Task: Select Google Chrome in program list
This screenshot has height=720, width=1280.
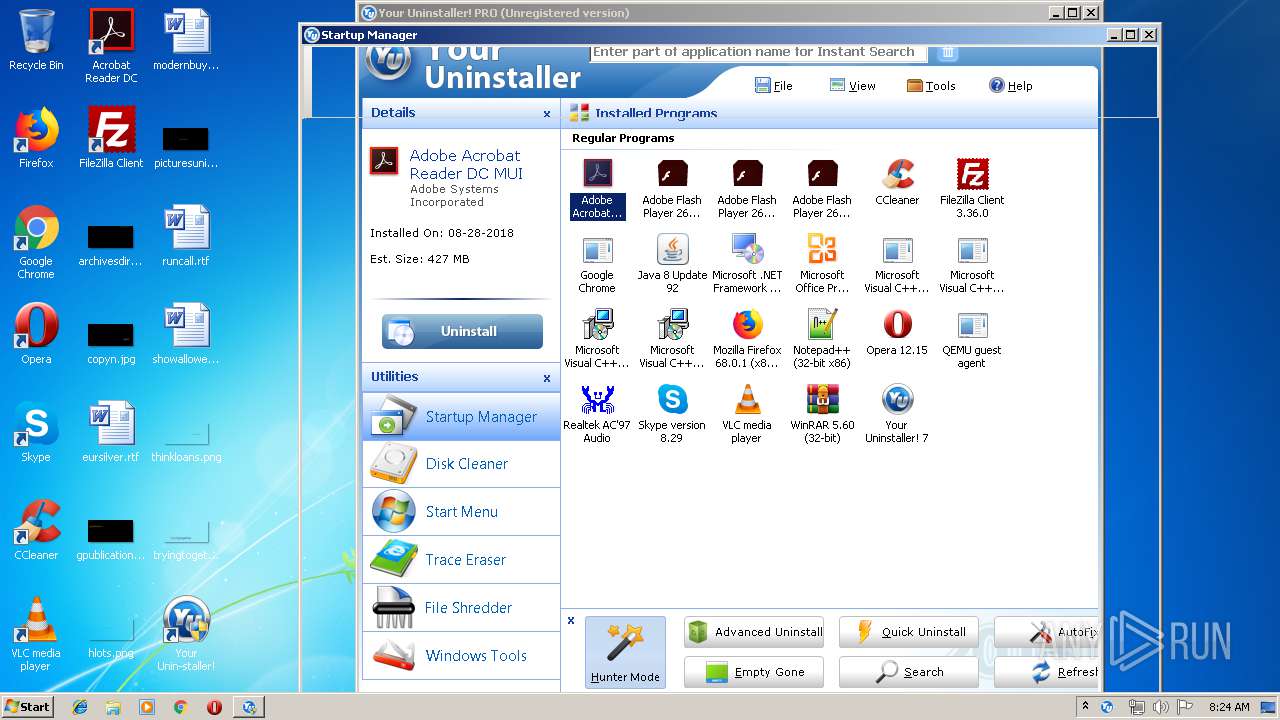Action: pyautogui.click(x=597, y=263)
